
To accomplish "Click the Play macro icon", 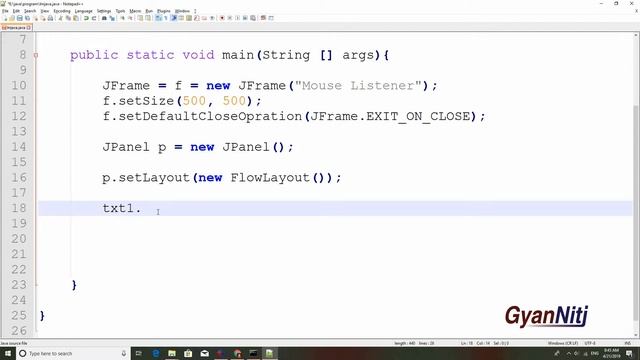I will [x=237, y=18].
